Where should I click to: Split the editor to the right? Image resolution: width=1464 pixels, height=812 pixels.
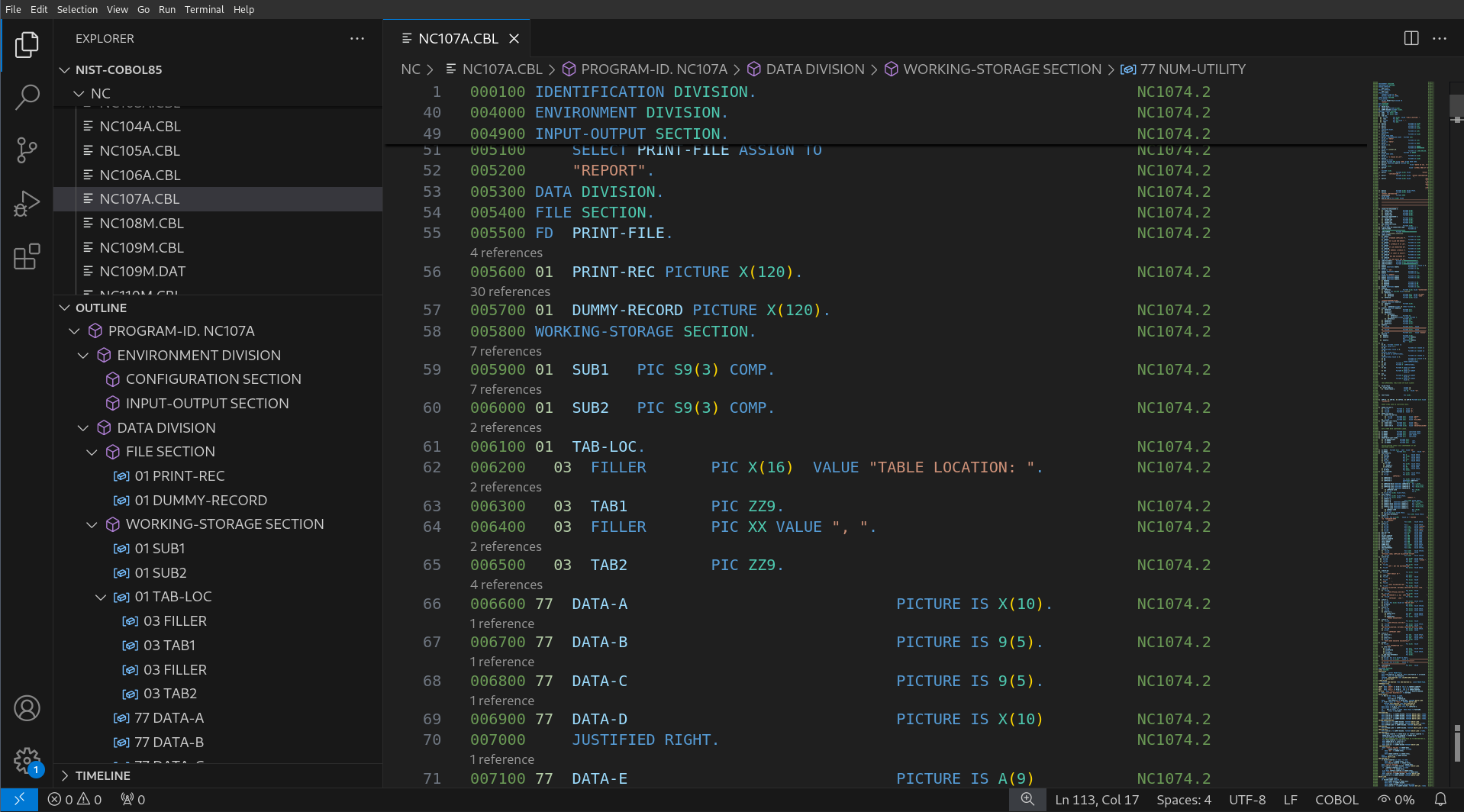click(1411, 38)
